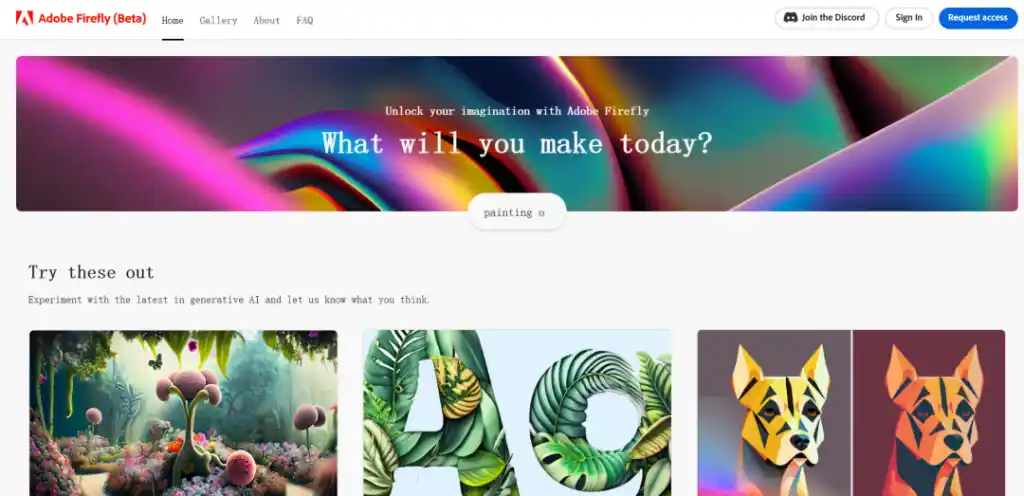
Task: Open the FAQ tab
Action: point(304,20)
